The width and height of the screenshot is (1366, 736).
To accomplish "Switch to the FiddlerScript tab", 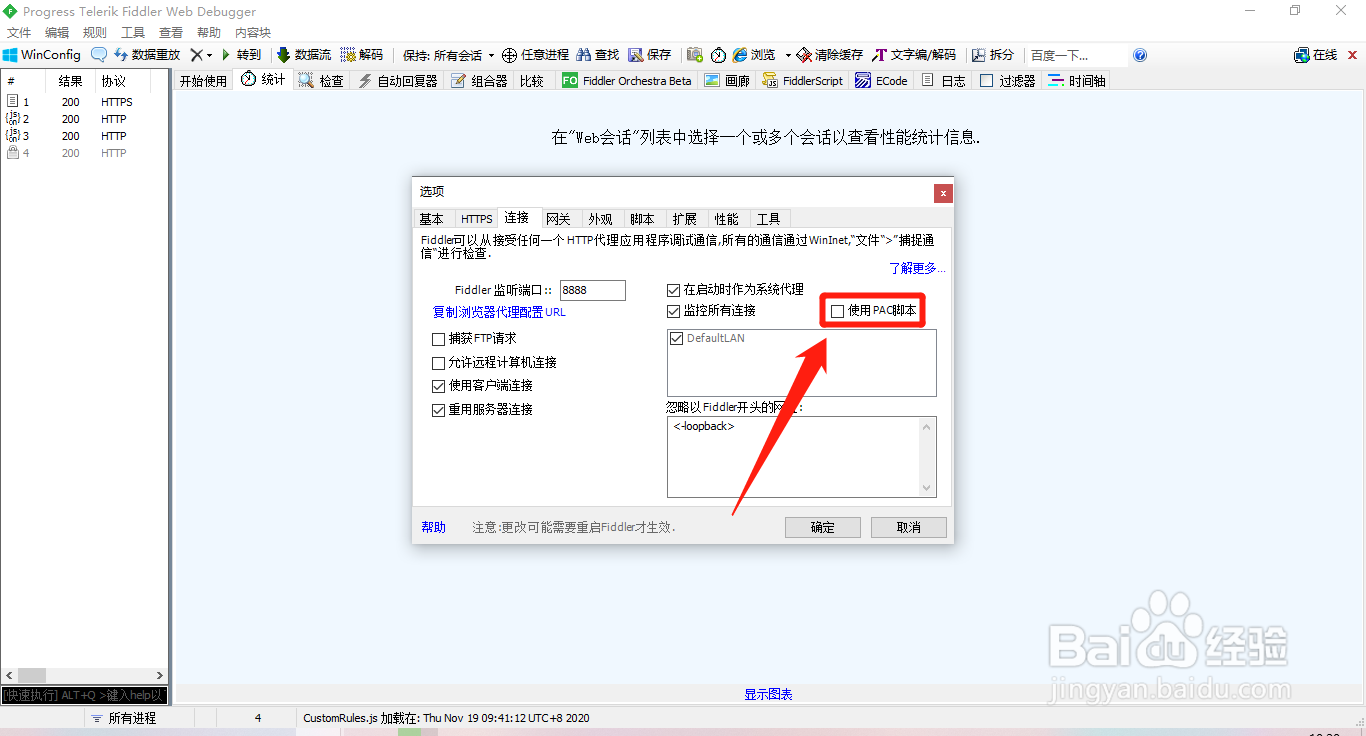I will [x=803, y=81].
